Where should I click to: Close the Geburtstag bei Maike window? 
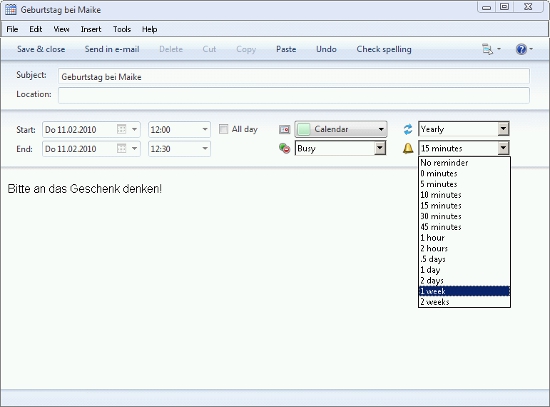pos(529,7)
